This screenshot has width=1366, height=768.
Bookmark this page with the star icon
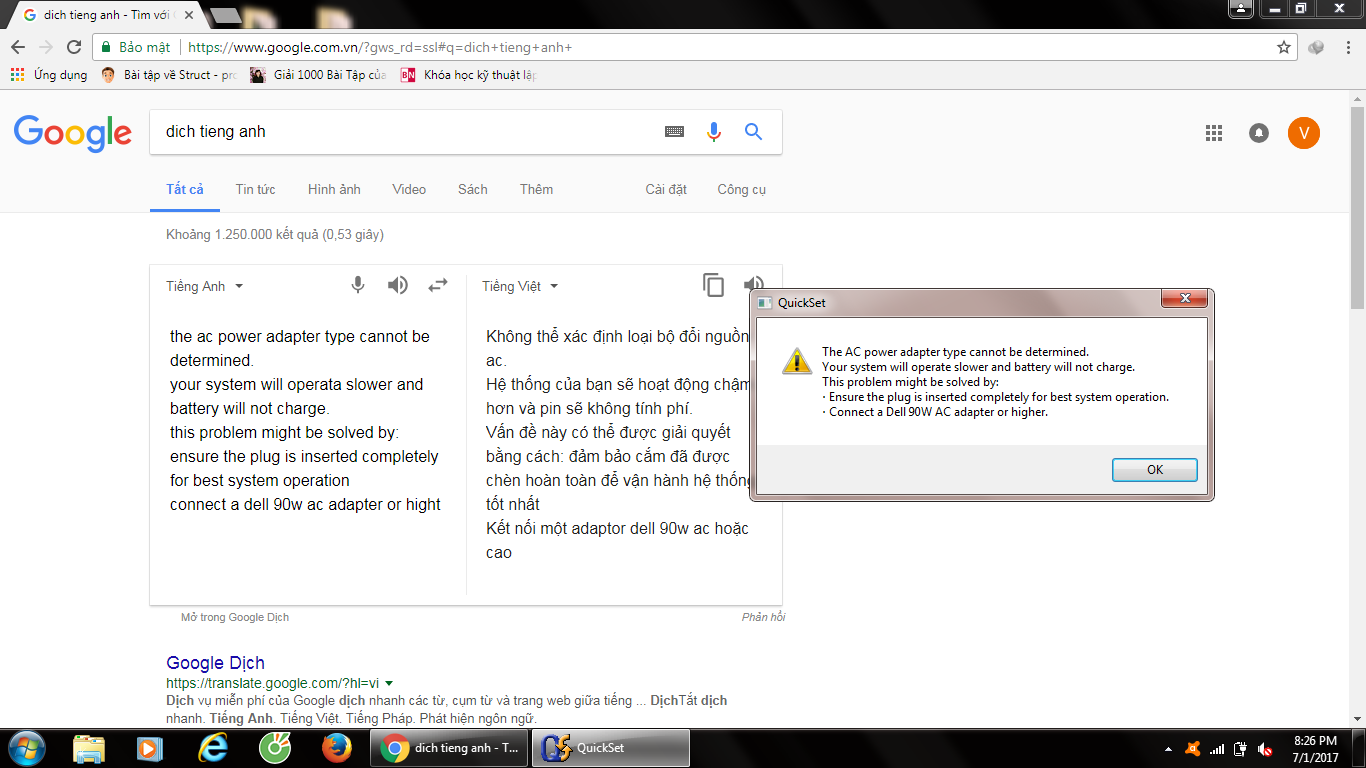click(x=1284, y=47)
